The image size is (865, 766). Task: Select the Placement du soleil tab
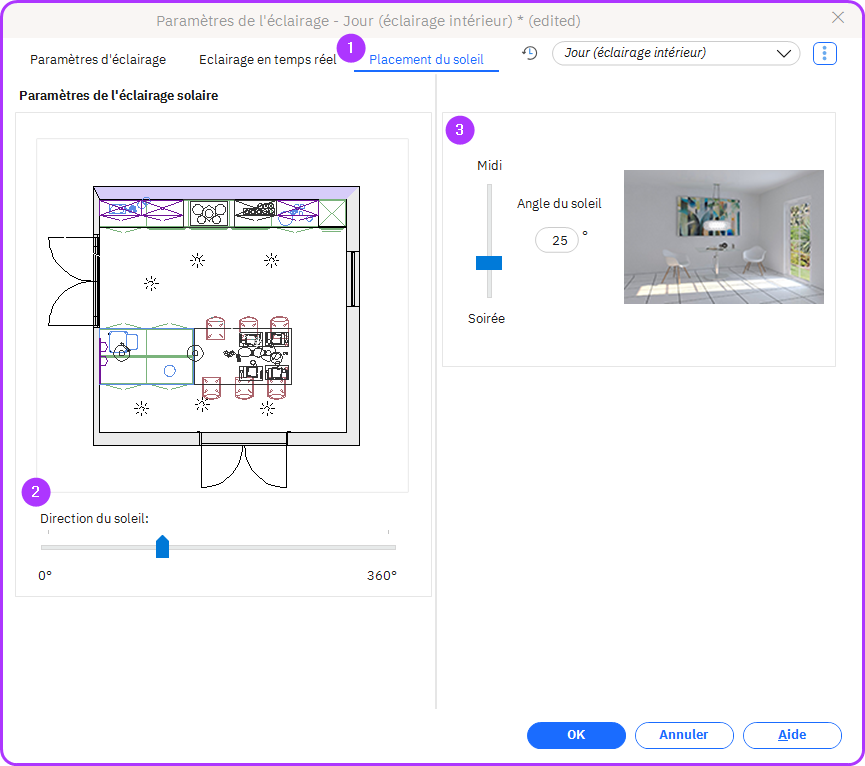click(426, 59)
